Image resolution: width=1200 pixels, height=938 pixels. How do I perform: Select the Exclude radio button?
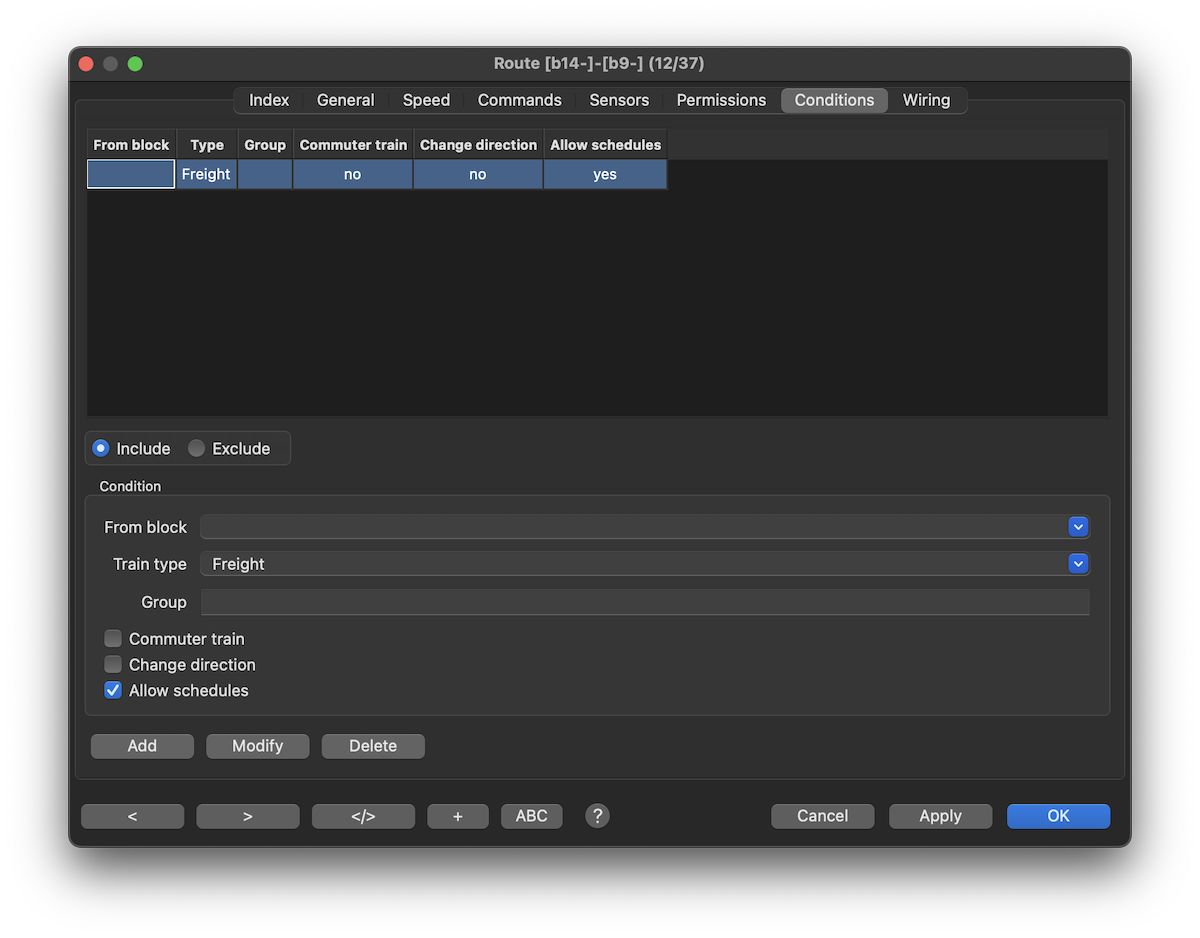pos(197,449)
